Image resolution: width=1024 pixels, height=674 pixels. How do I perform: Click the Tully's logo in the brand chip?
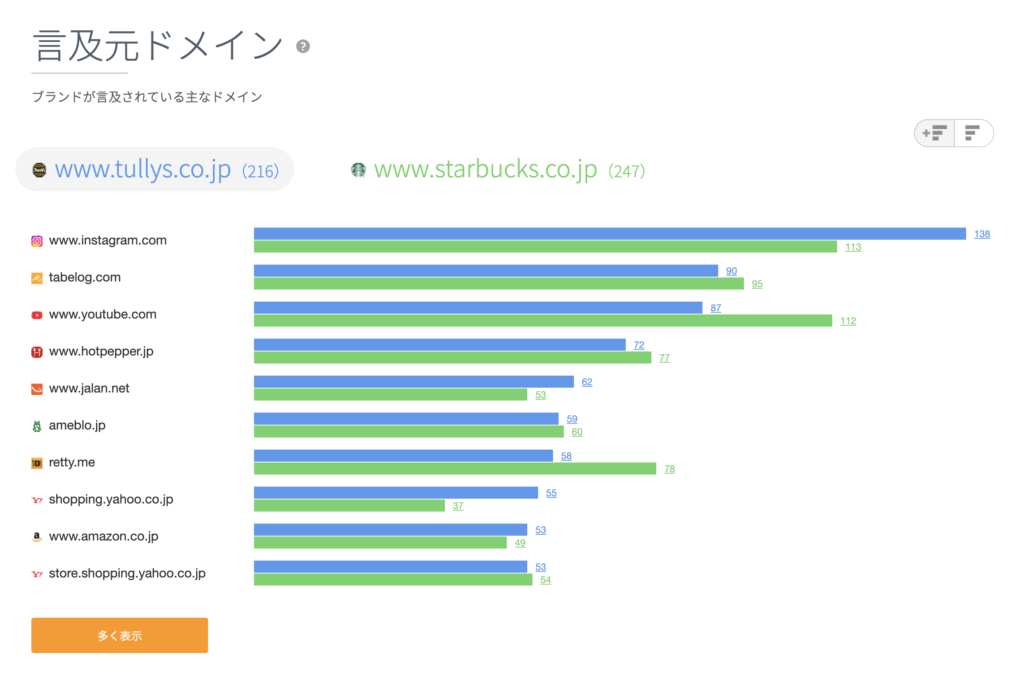(40, 170)
